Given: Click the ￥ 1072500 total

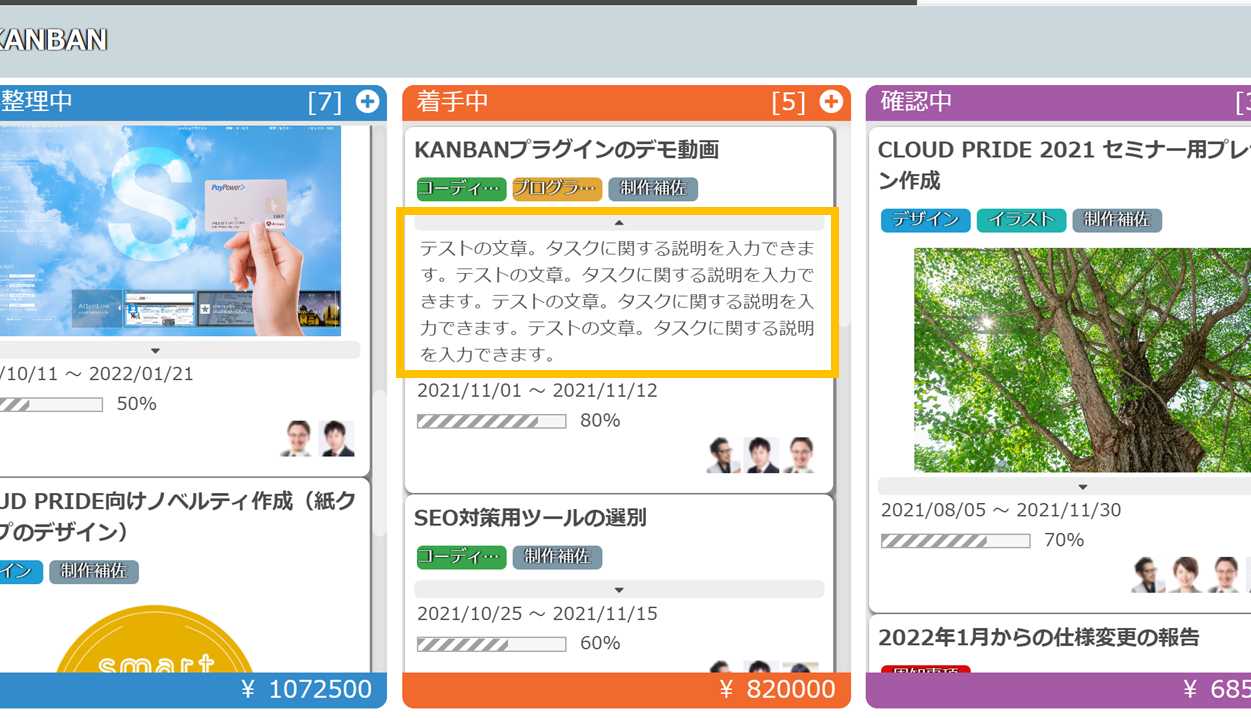Looking at the screenshot, I should [306, 689].
